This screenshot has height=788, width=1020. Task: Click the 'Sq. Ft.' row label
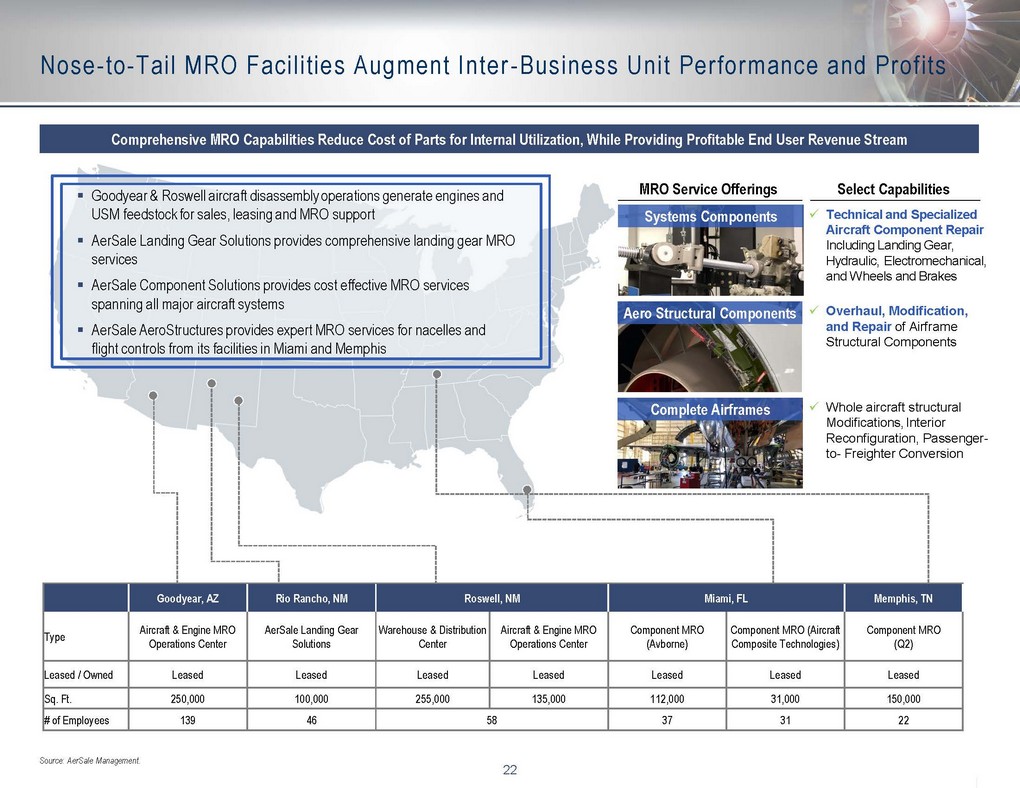(x=57, y=699)
